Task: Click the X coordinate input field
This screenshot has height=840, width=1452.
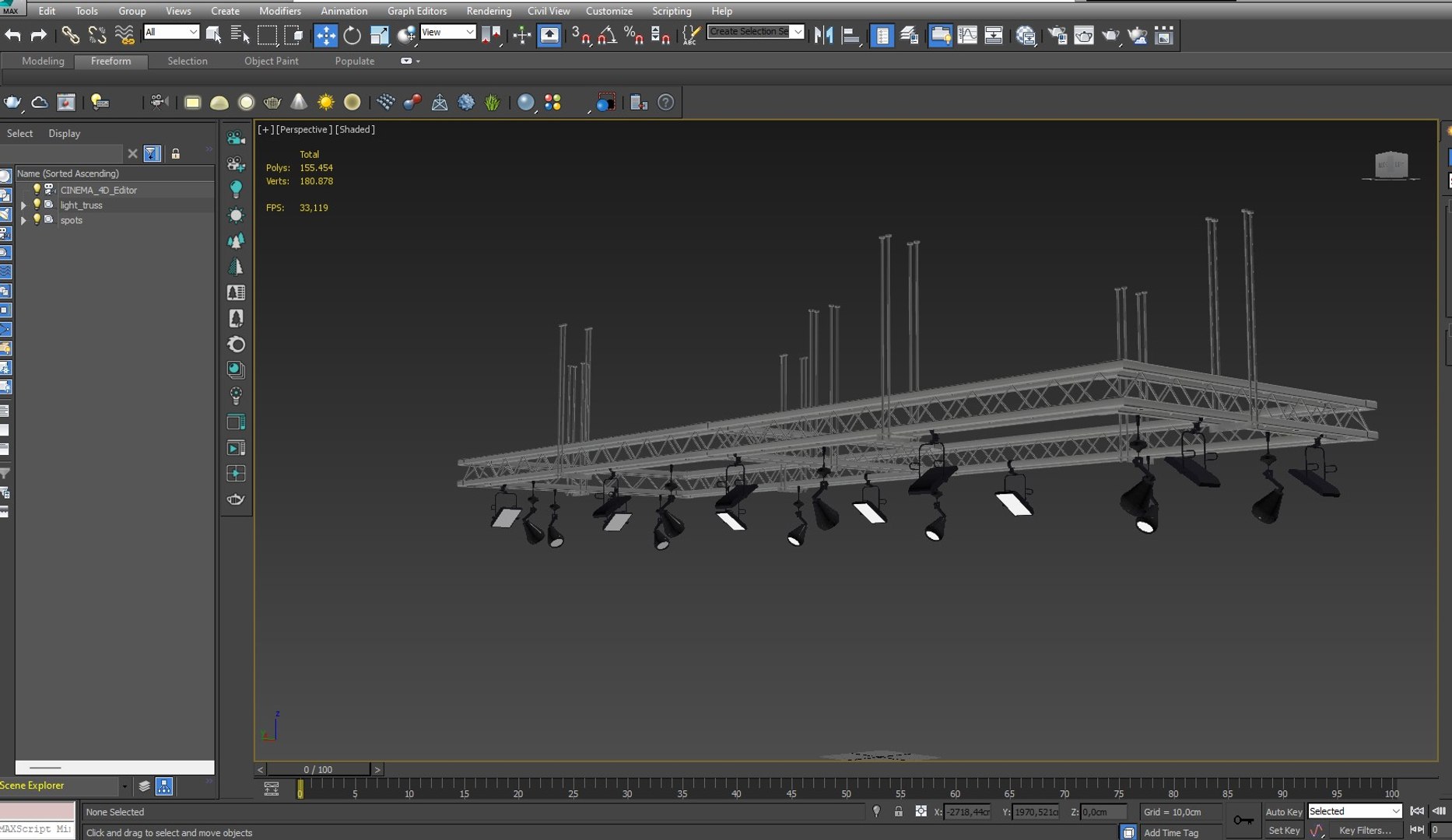Action: 967,811
